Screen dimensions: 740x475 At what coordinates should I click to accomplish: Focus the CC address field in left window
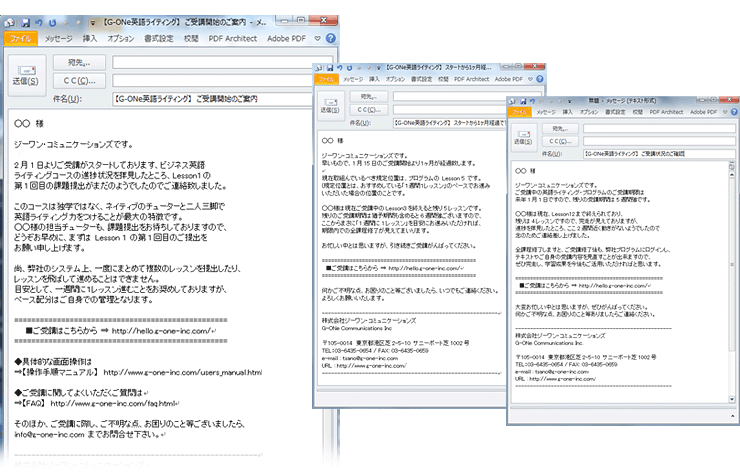coord(212,80)
